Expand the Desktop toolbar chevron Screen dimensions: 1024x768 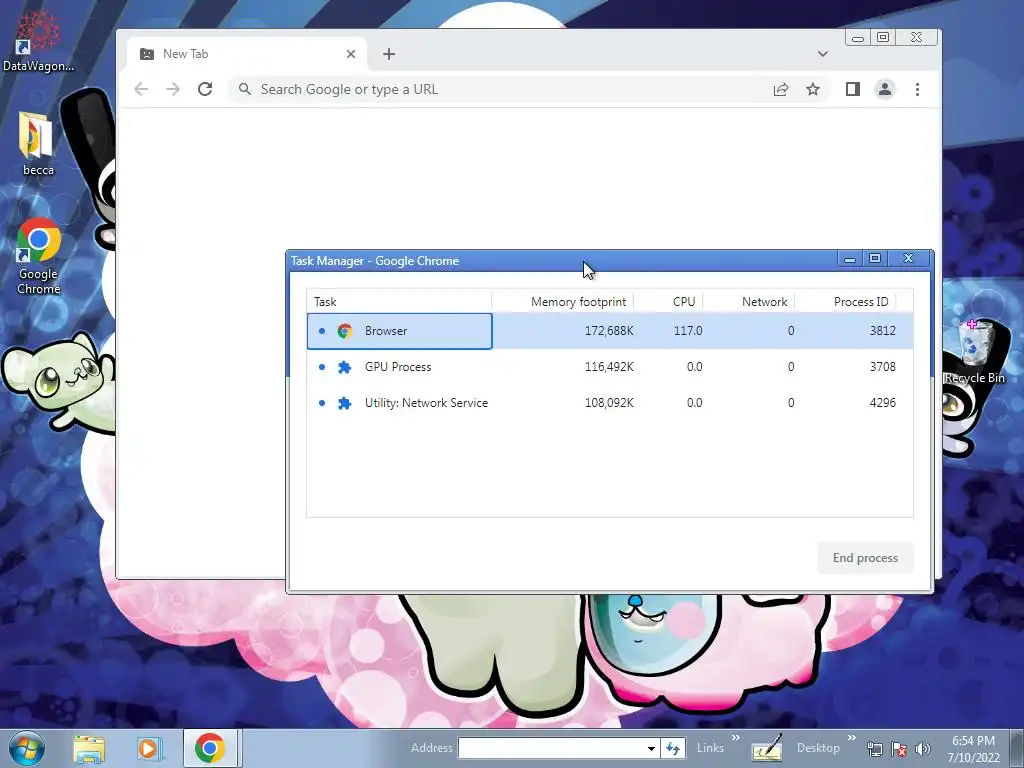click(x=852, y=738)
